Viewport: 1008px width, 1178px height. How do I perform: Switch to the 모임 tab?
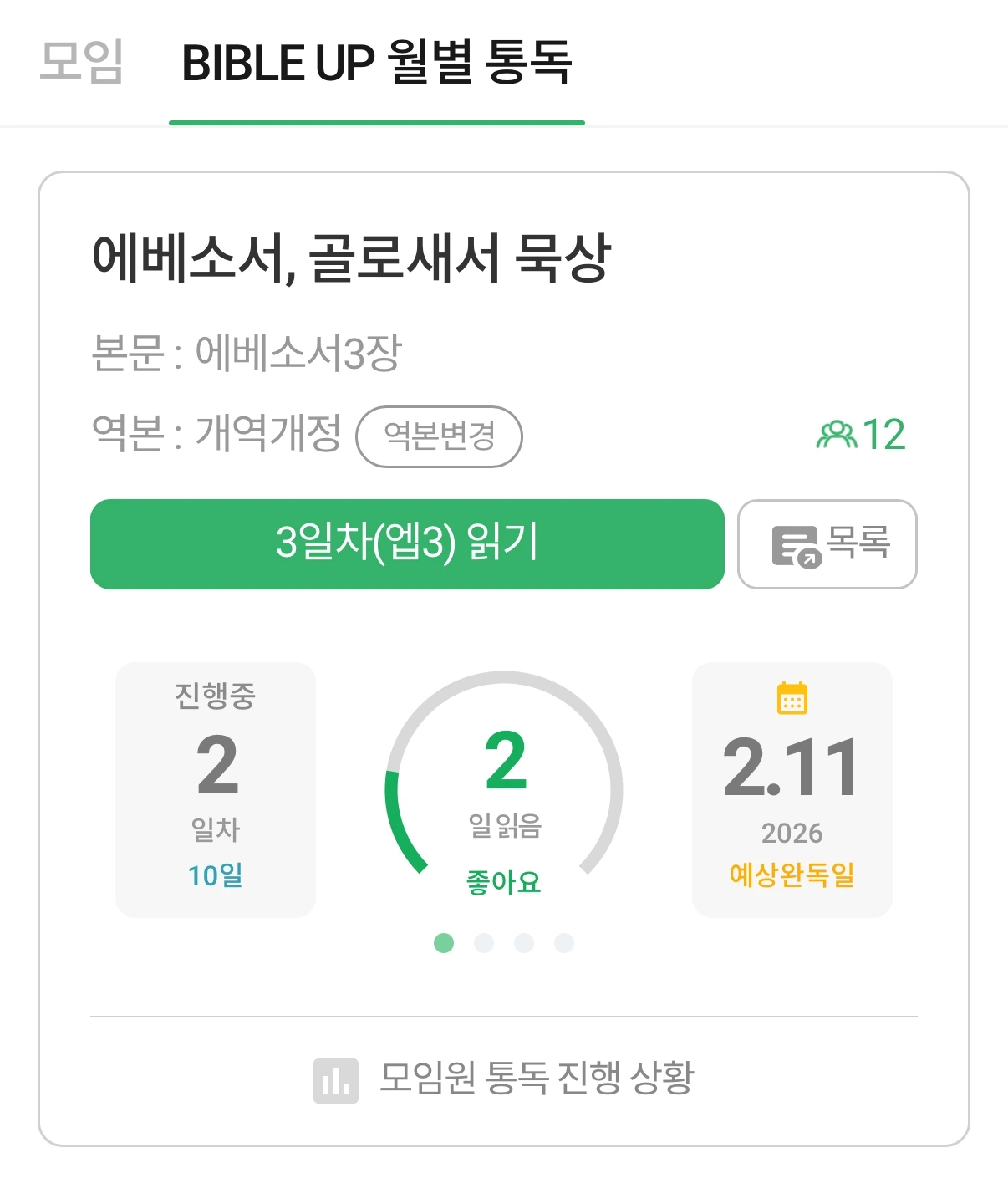coord(82,62)
